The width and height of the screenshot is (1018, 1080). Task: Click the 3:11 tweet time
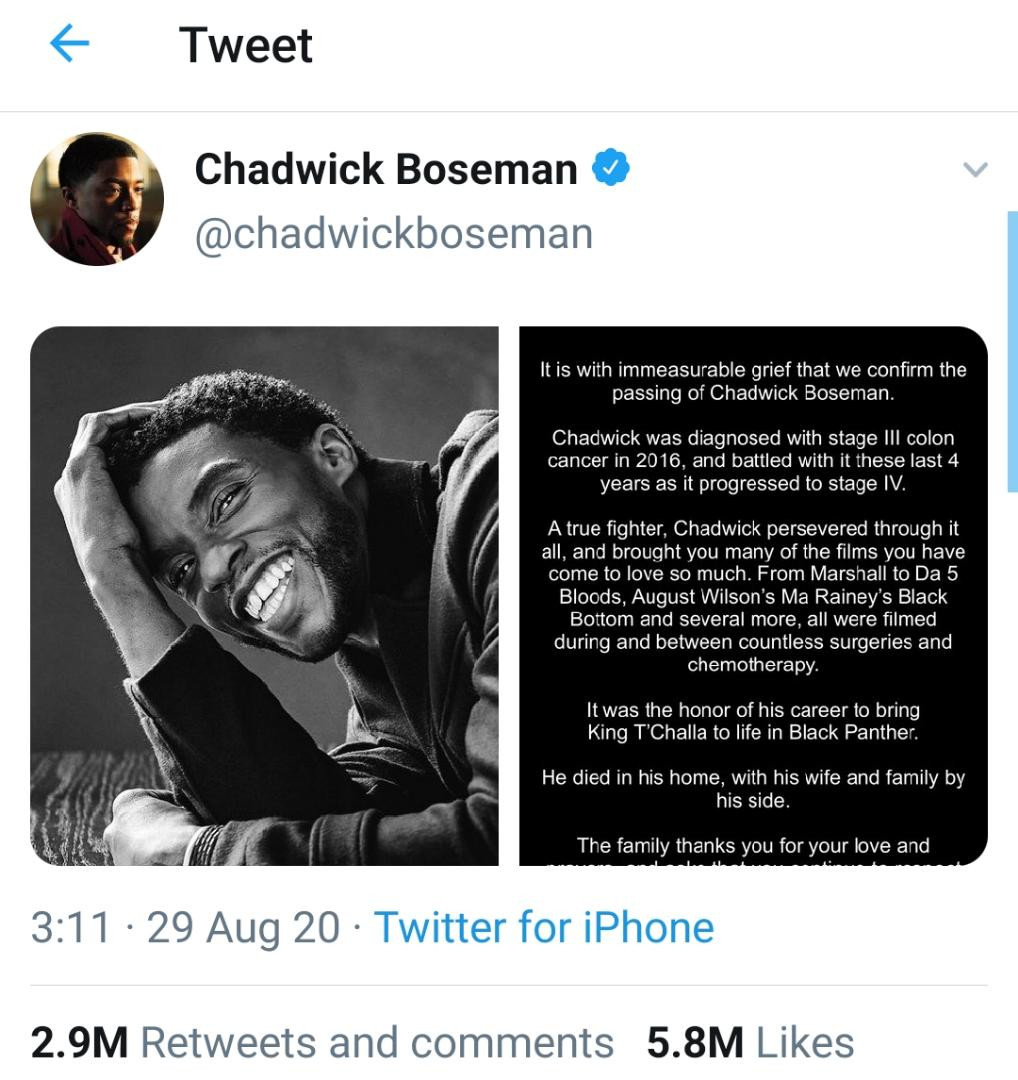tap(70, 927)
